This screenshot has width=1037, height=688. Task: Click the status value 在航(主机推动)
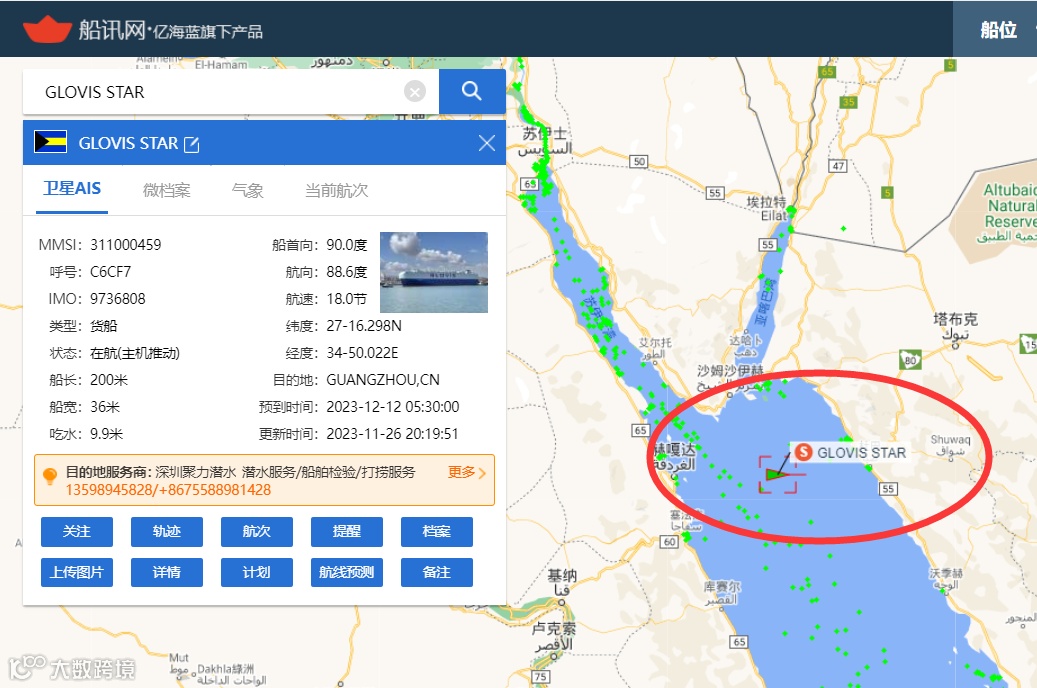[135, 353]
